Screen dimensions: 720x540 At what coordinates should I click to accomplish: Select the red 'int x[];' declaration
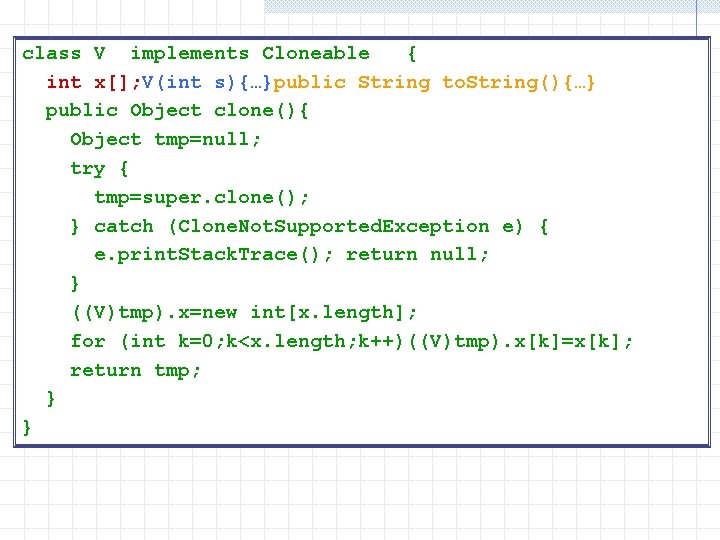coord(93,83)
